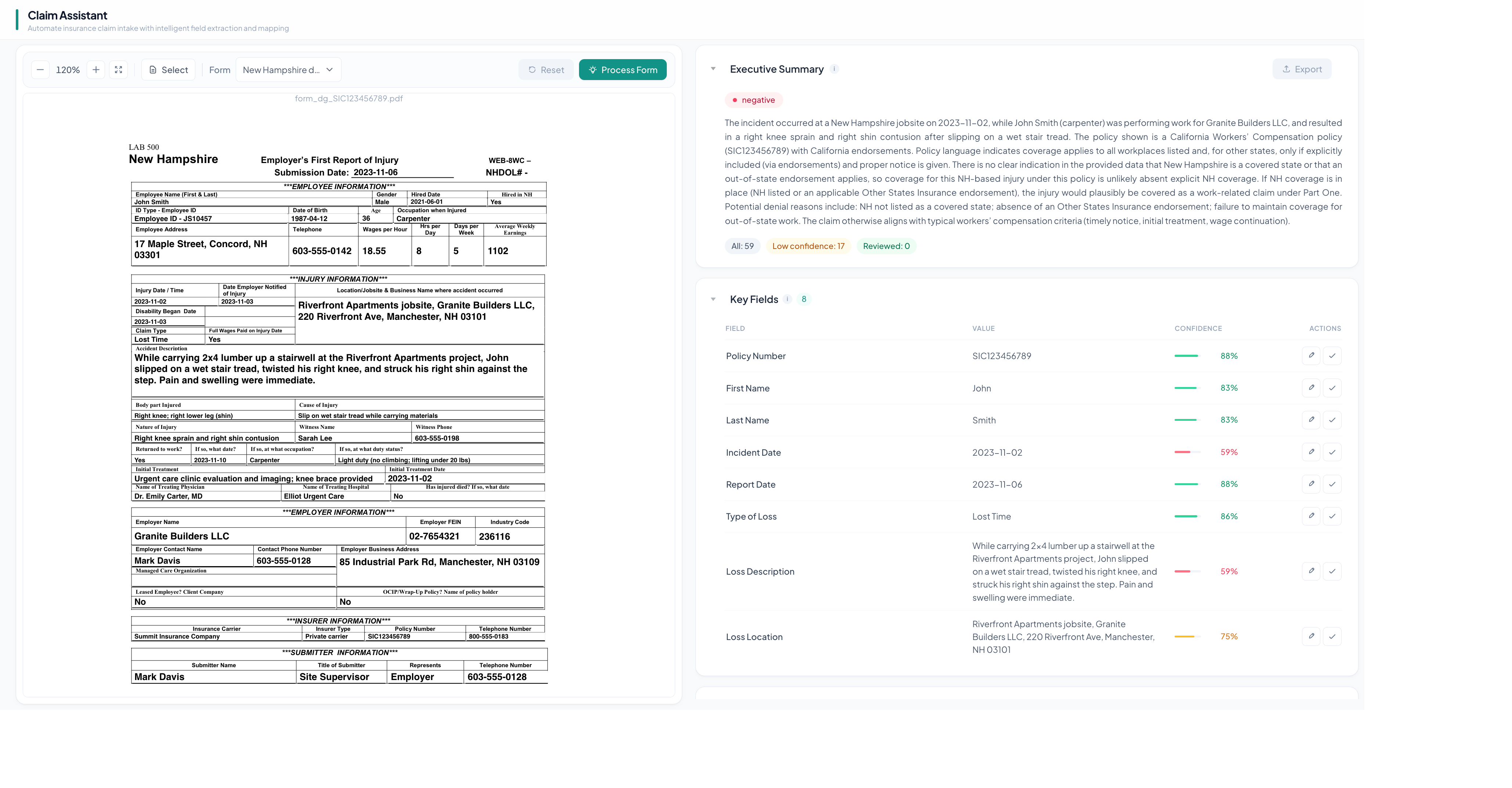The height and width of the screenshot is (788, 1512).
Task: Click the fit-to-screen expand icon
Action: tap(119, 70)
